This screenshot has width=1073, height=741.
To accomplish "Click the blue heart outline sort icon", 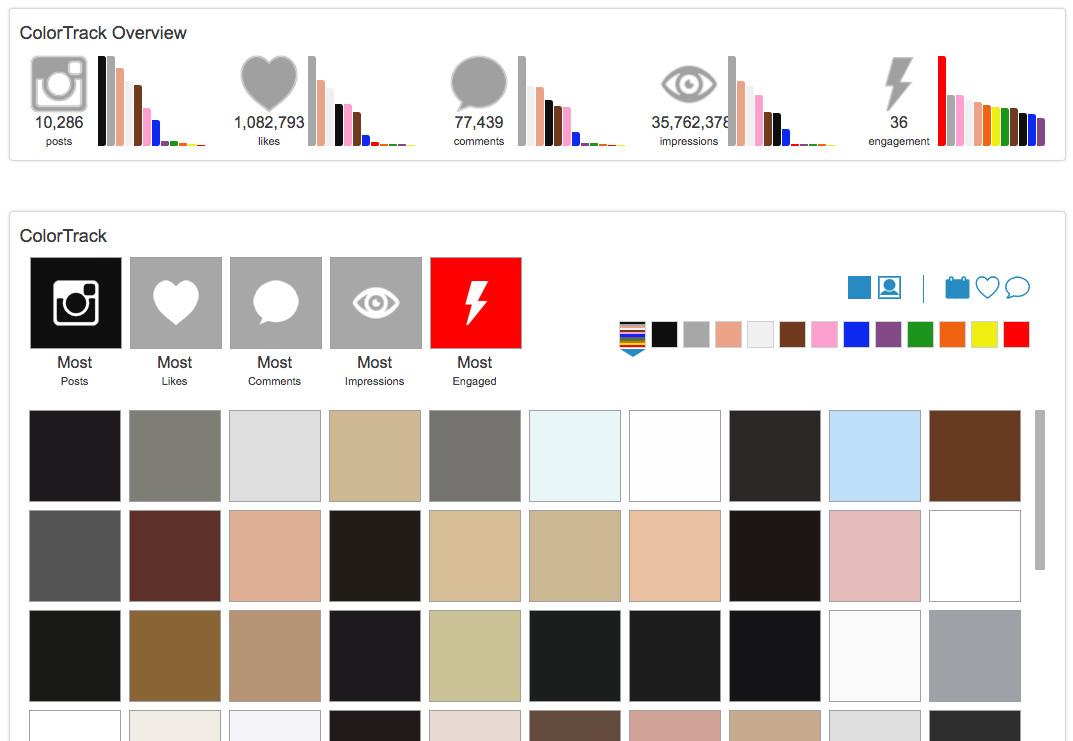I will click(x=987, y=288).
